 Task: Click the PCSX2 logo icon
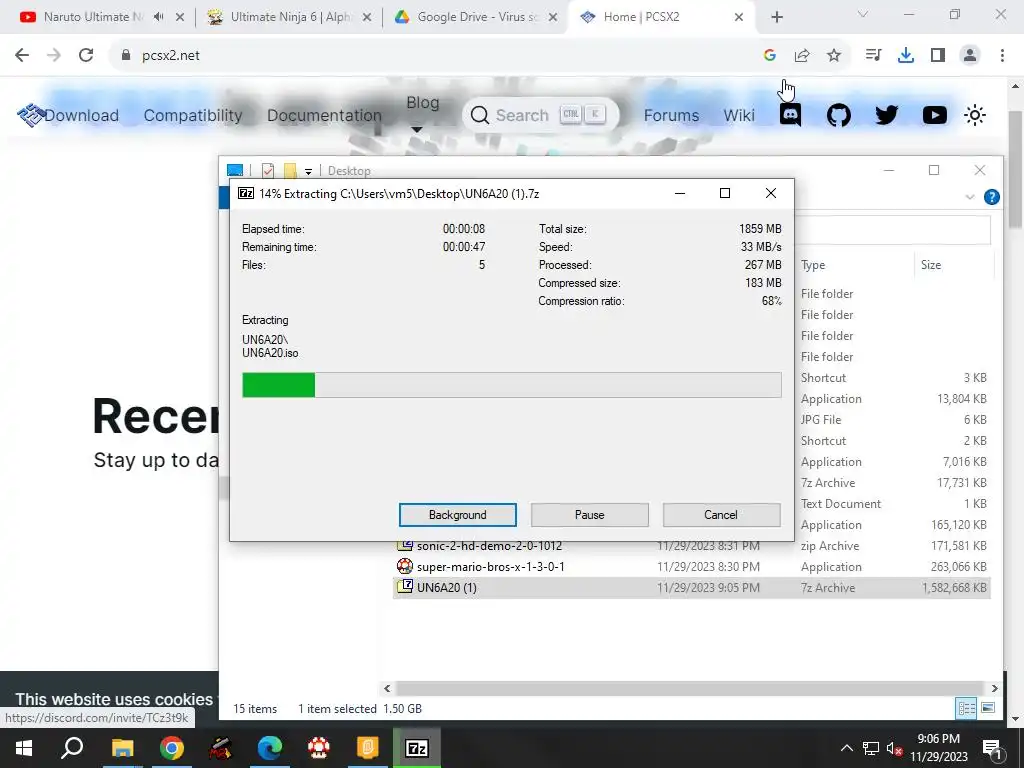30,116
